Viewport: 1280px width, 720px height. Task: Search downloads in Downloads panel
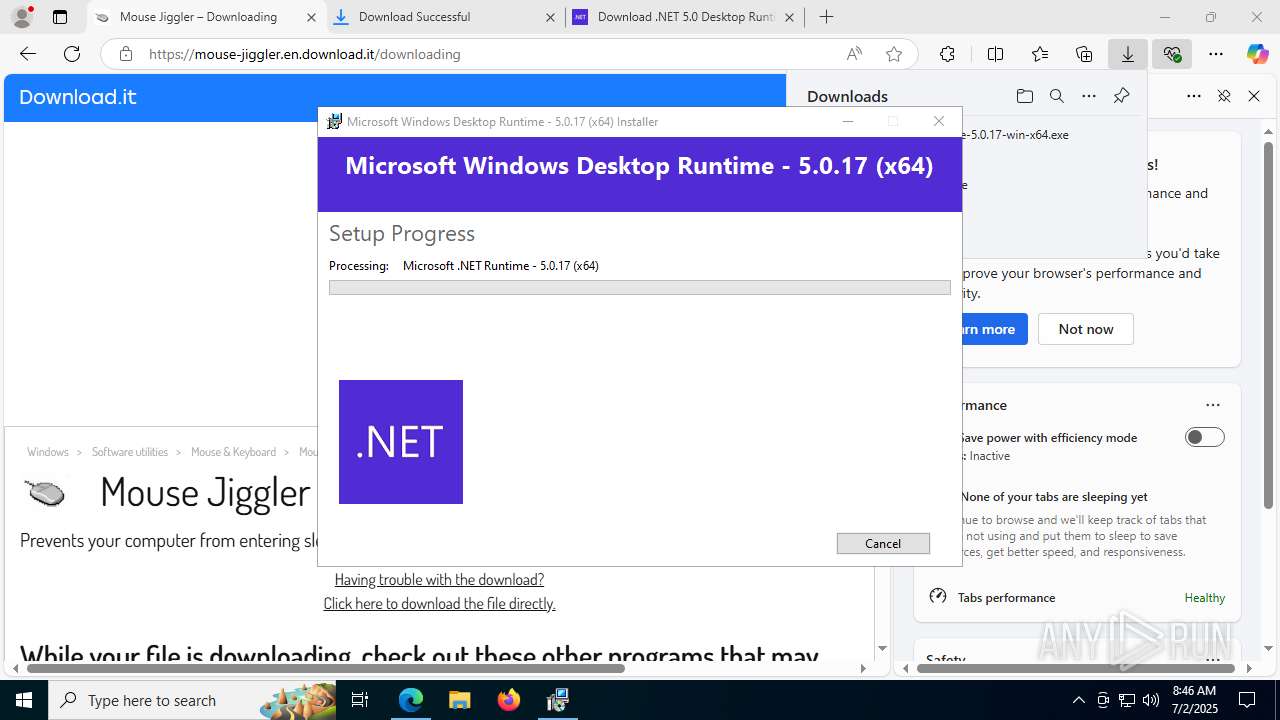click(1056, 96)
